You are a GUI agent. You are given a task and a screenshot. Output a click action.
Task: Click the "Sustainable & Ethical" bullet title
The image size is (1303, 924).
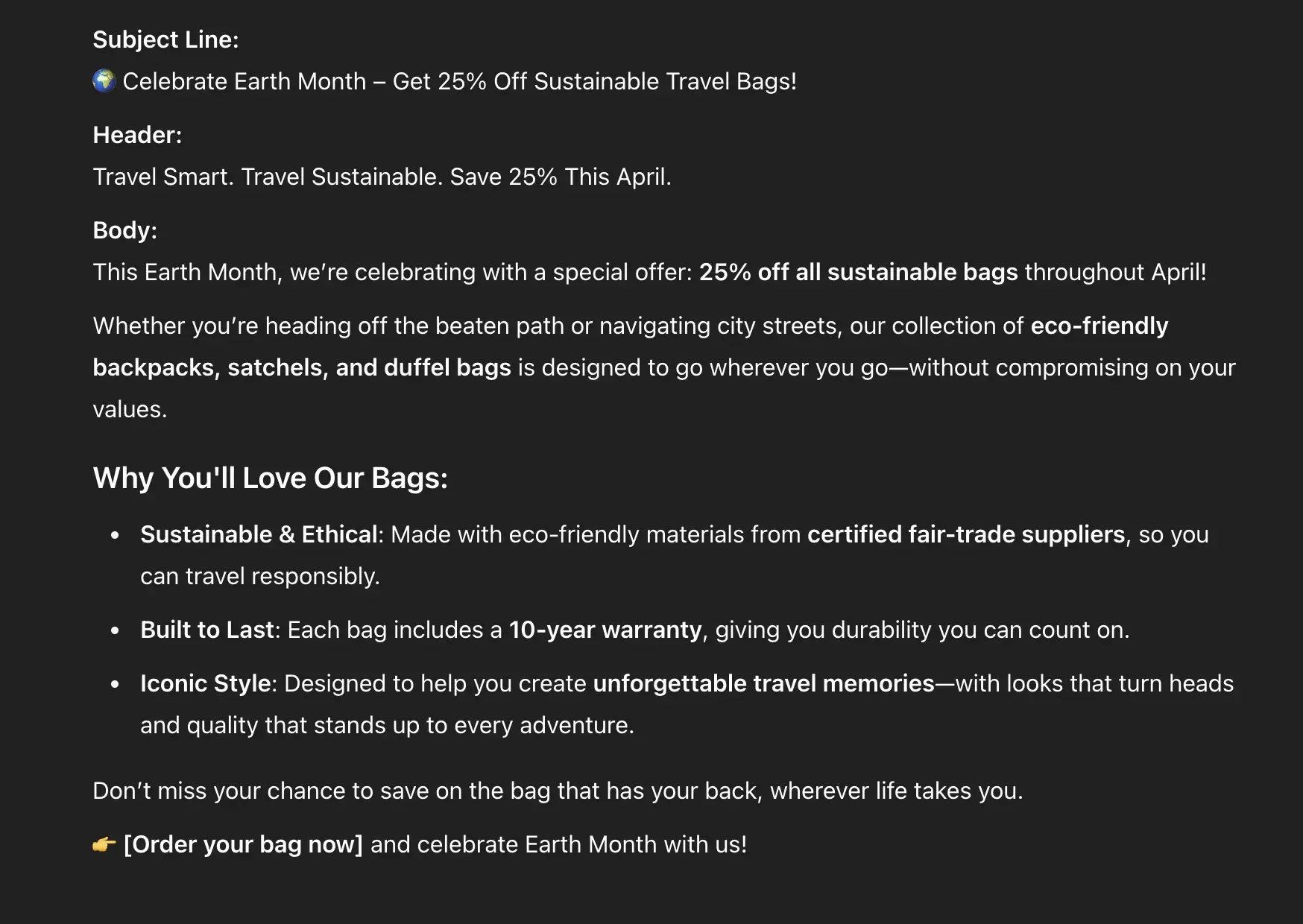(259, 534)
